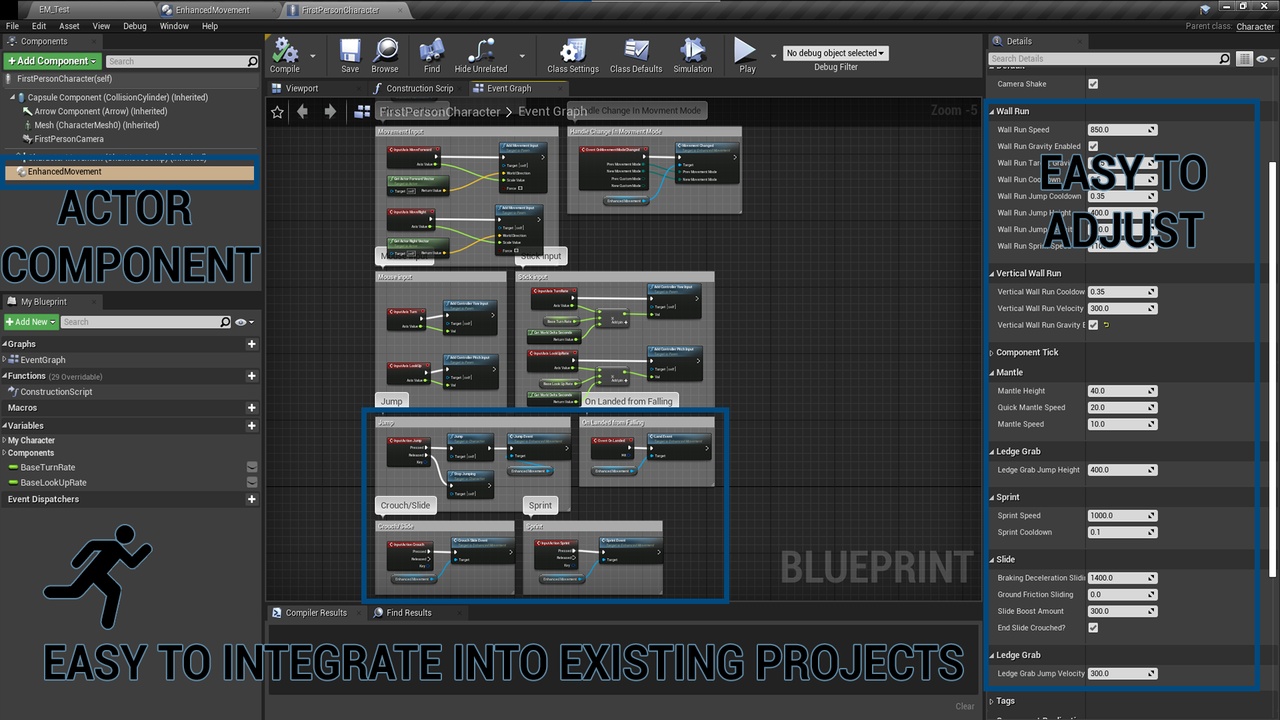Click the Find toolbar icon
This screenshot has width=1280, height=720.
(x=432, y=52)
